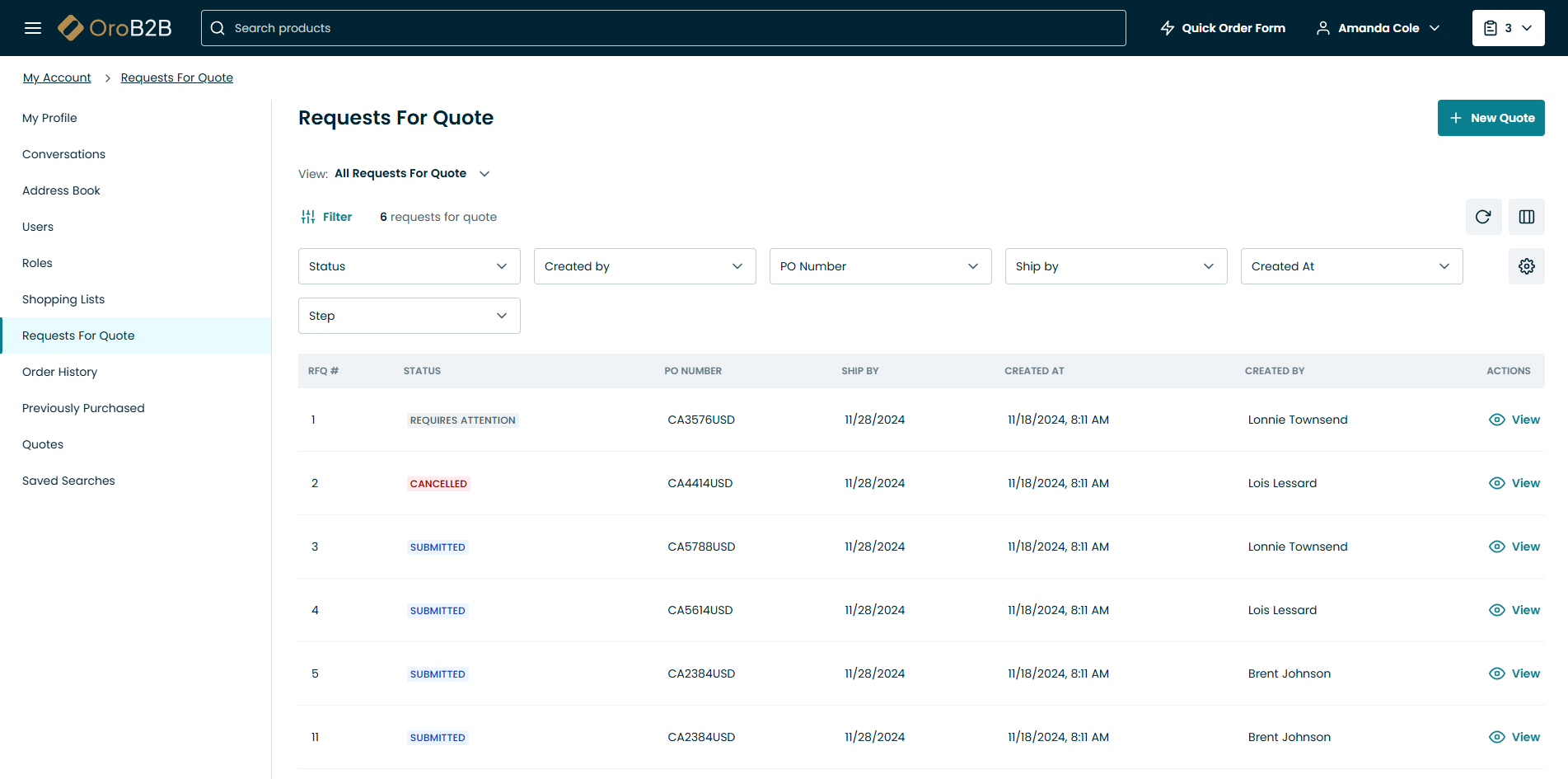
Task: Open the shopping list clipboard button
Action: pyautogui.click(x=1507, y=28)
